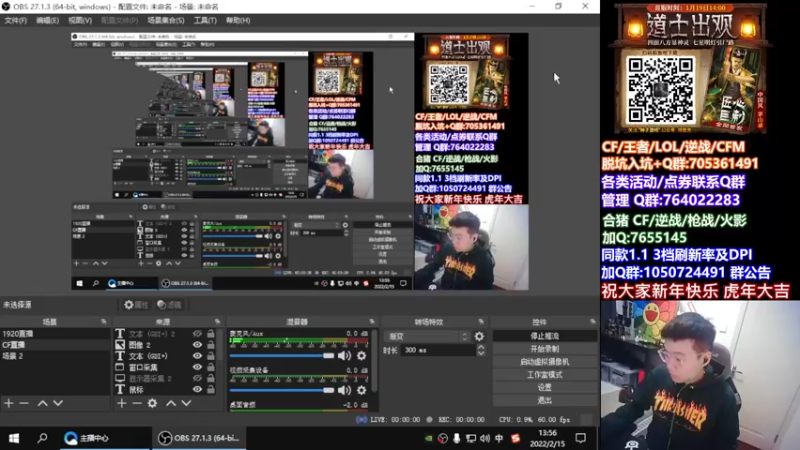This screenshot has height=450, width=800.
Task: Decrease transition duration with down stepper
Action: 481,353
